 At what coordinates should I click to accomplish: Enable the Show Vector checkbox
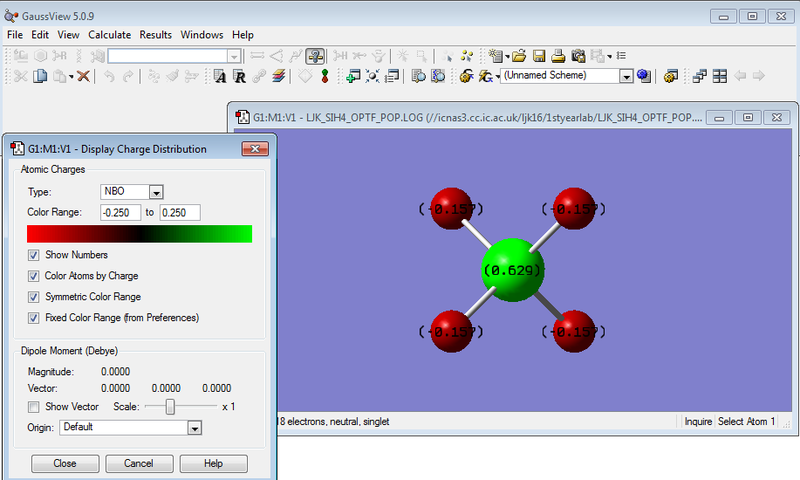[34, 407]
